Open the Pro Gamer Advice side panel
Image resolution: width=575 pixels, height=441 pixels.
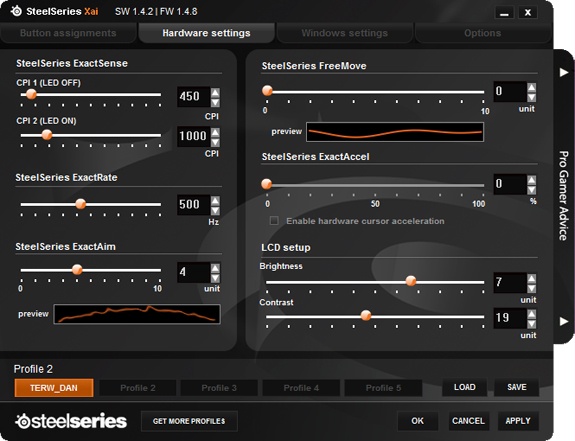pos(564,195)
